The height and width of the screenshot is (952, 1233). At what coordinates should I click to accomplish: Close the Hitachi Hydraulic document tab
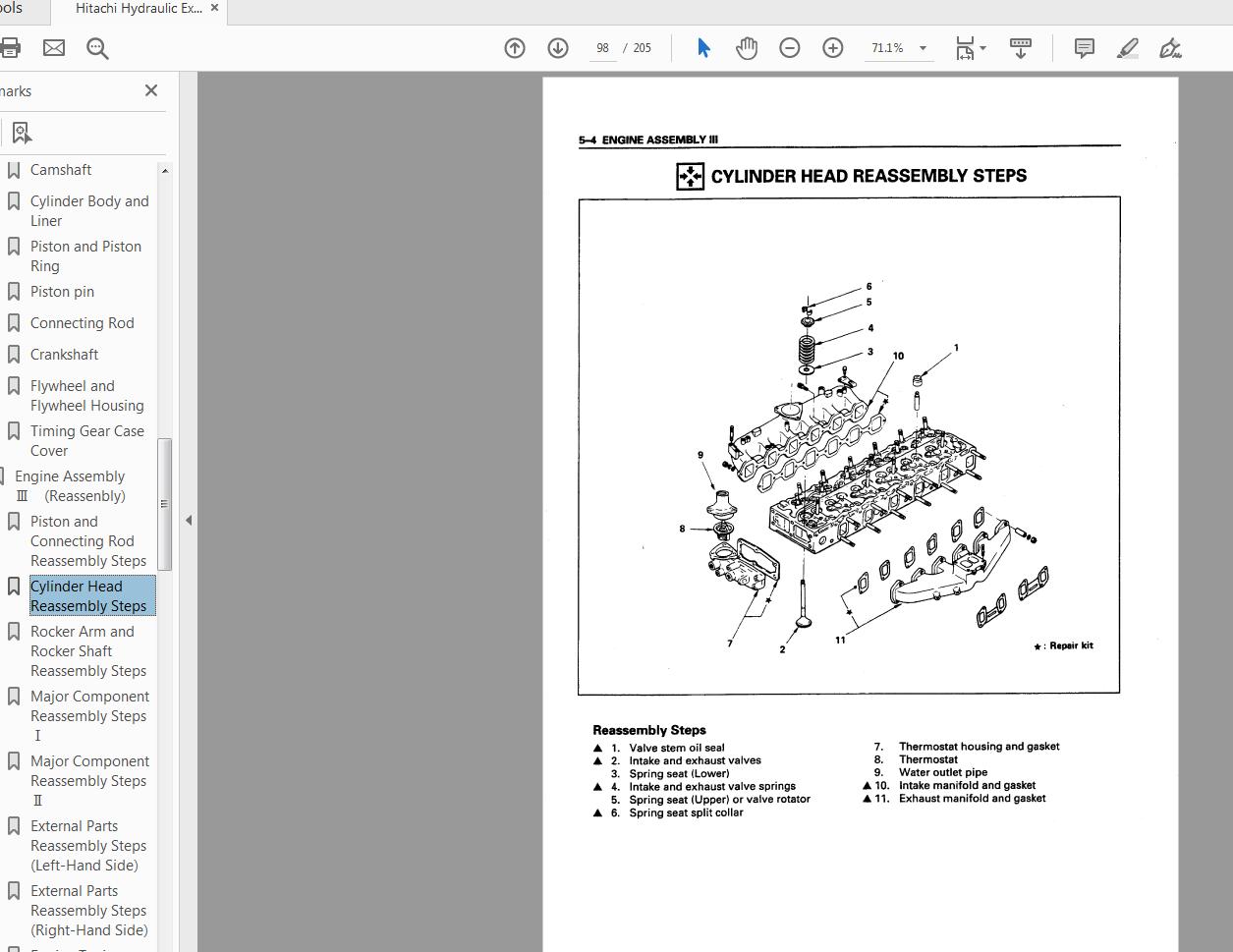(214, 9)
